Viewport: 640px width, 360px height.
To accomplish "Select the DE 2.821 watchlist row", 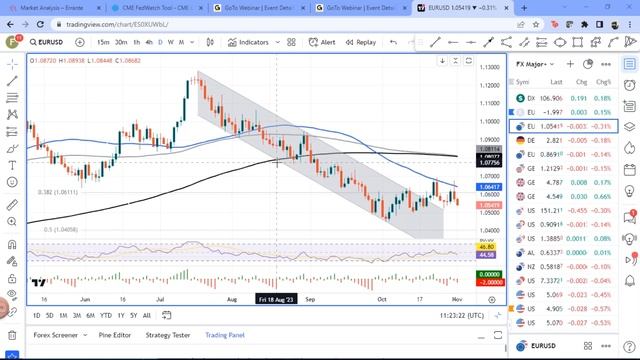I will [564, 140].
